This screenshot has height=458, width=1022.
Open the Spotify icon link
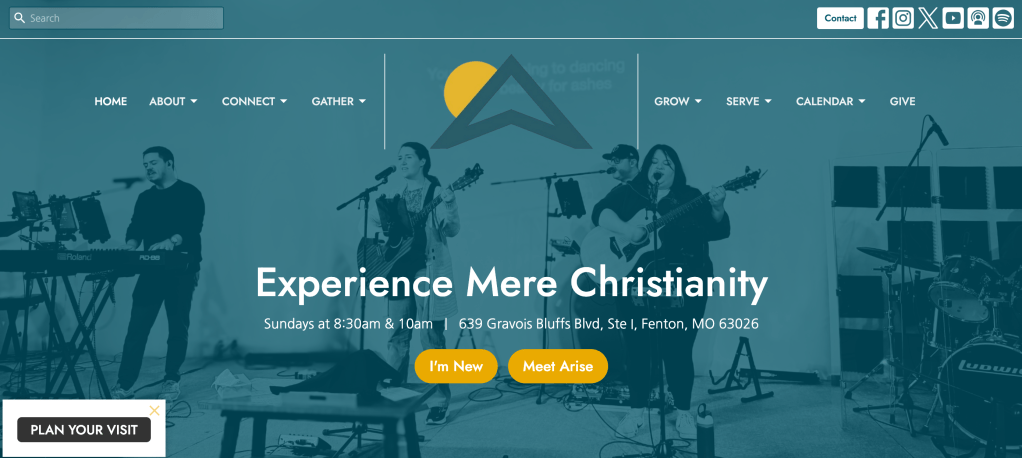click(x=1003, y=18)
